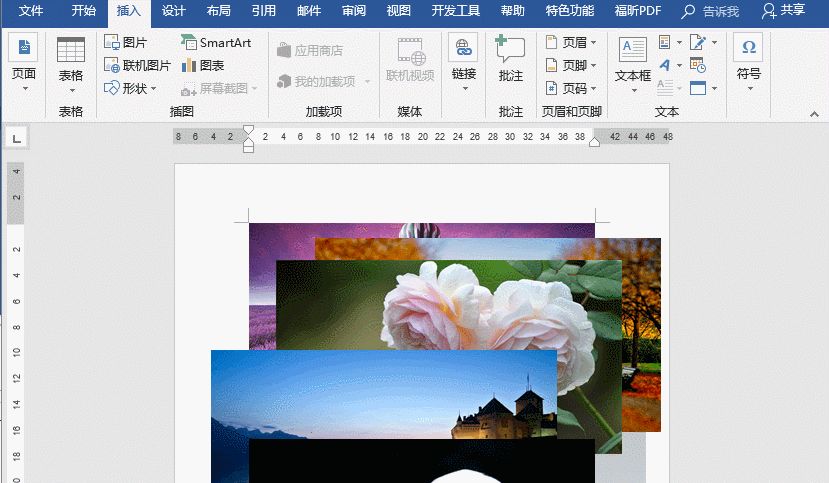Insert a 图表 (Chart)
829x483 pixels.
click(203, 65)
